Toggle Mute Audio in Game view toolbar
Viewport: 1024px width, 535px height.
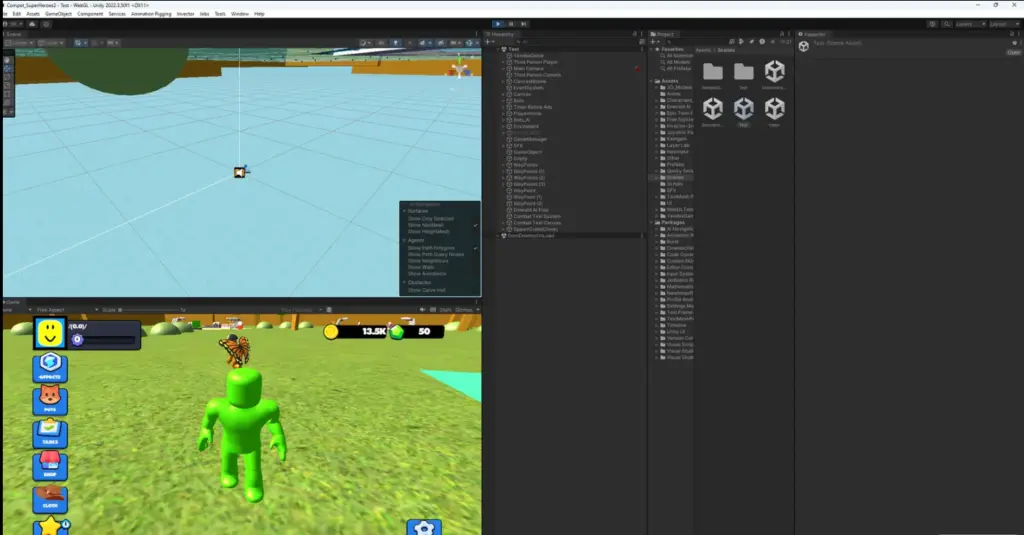pyautogui.click(x=423, y=310)
